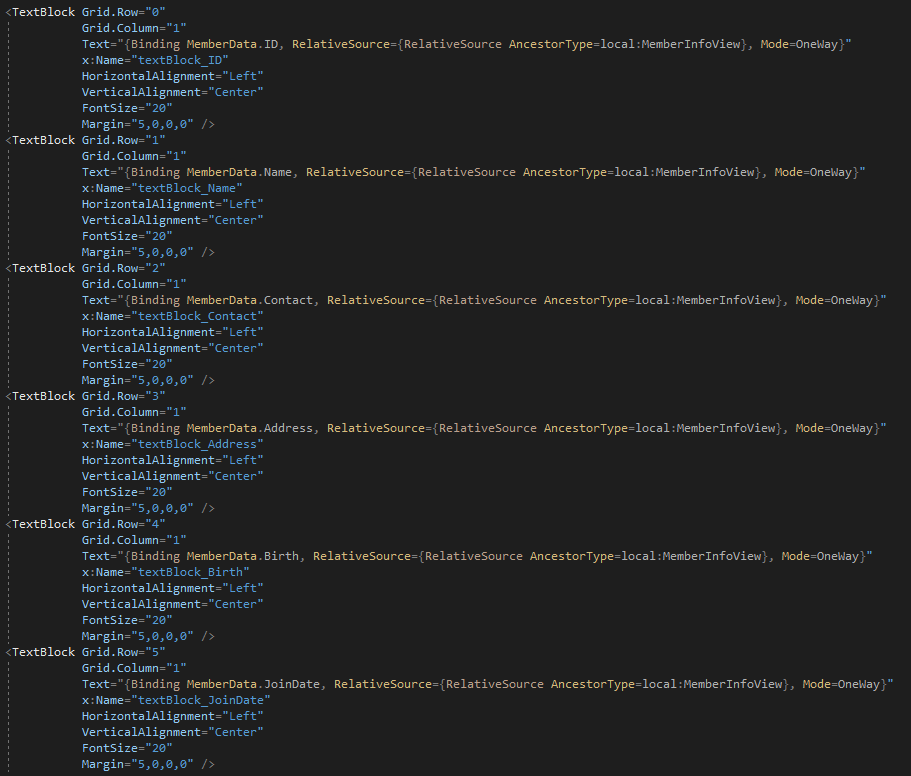Image resolution: width=911 pixels, height=776 pixels.
Task: Select the name value textBlock_Name
Action: pyautogui.click(x=186, y=188)
